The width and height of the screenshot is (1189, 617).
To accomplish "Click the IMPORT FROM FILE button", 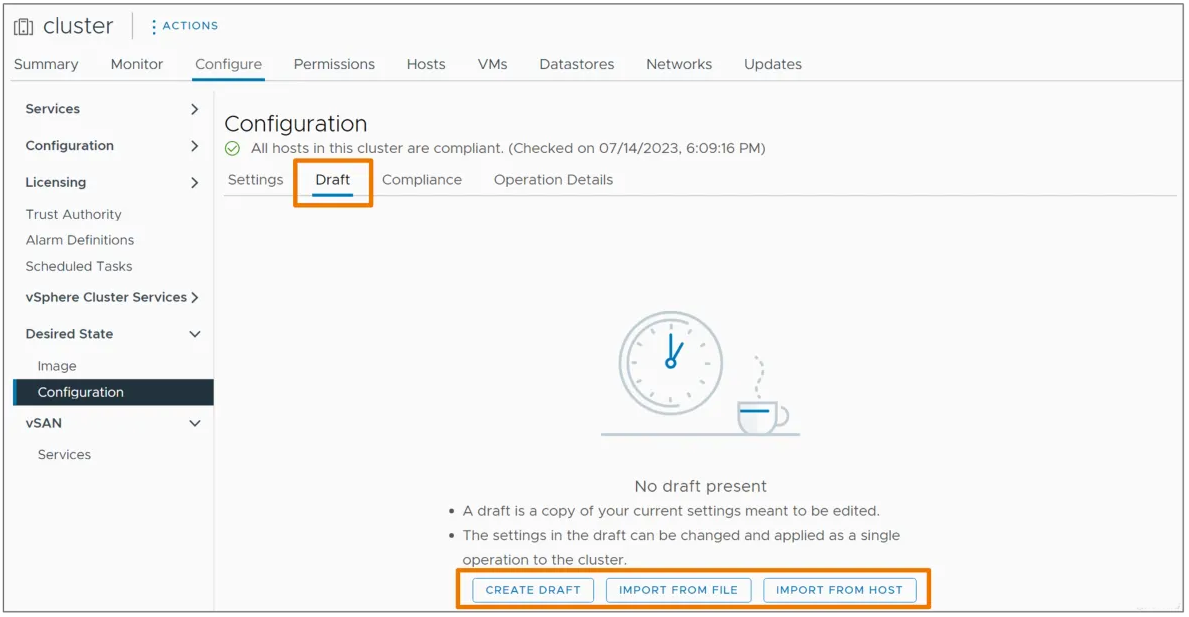I will (679, 590).
